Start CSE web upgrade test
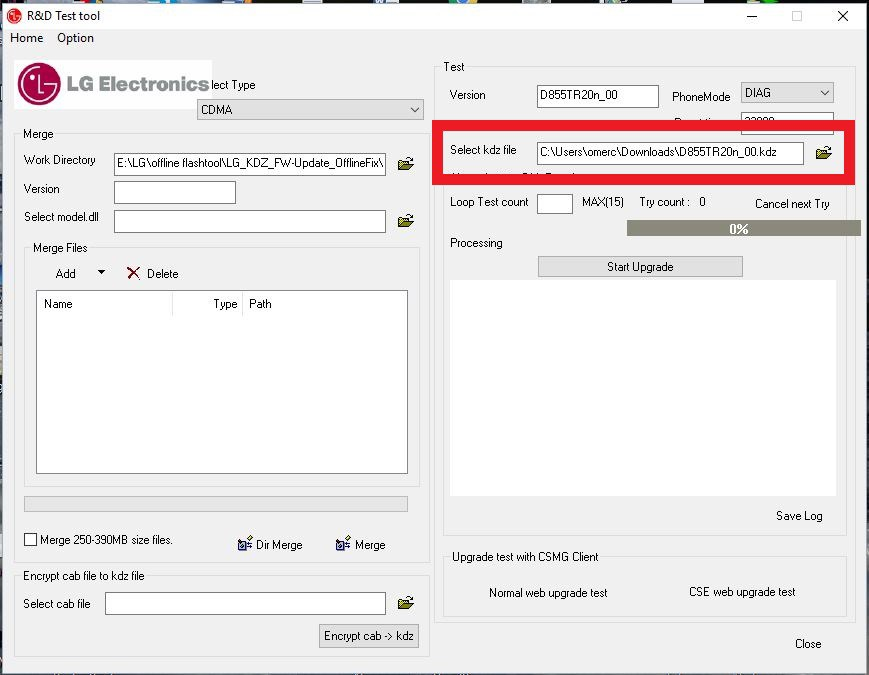 click(x=742, y=592)
